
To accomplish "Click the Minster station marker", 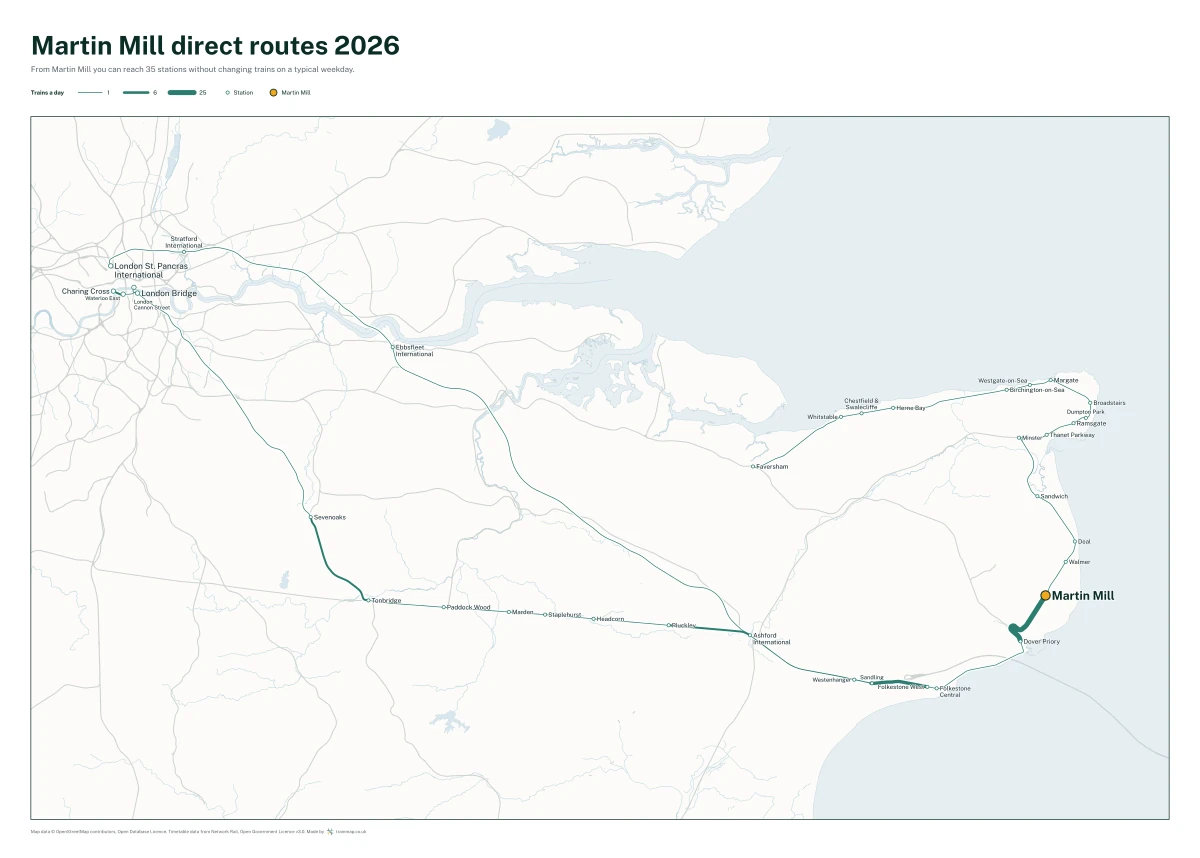I will click(x=1019, y=438).
